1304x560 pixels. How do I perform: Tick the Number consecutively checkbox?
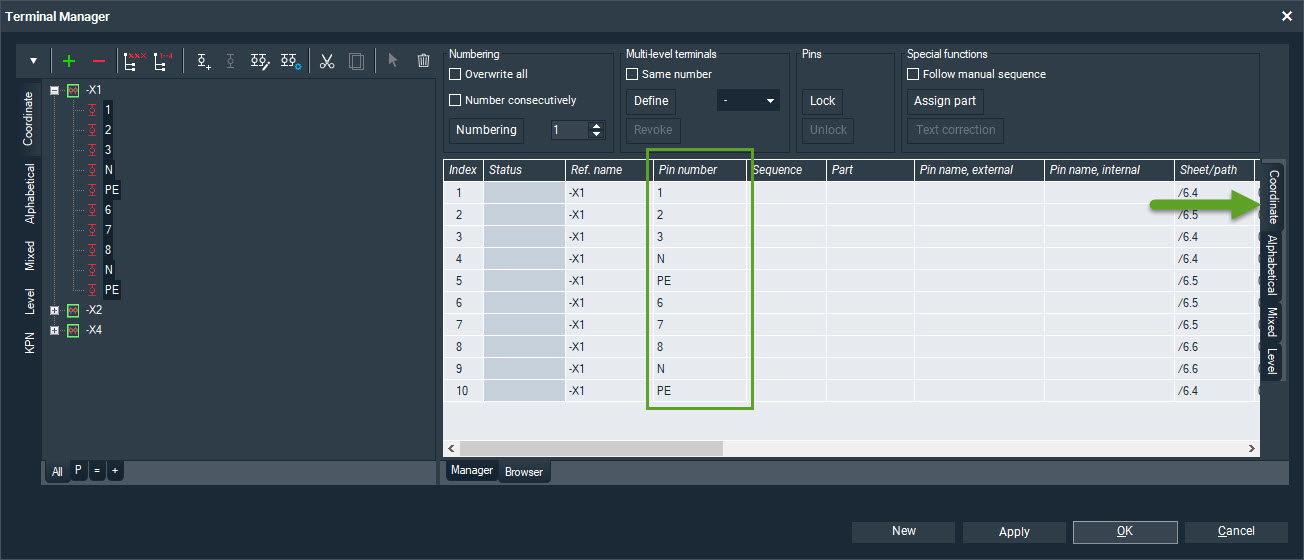(455, 100)
